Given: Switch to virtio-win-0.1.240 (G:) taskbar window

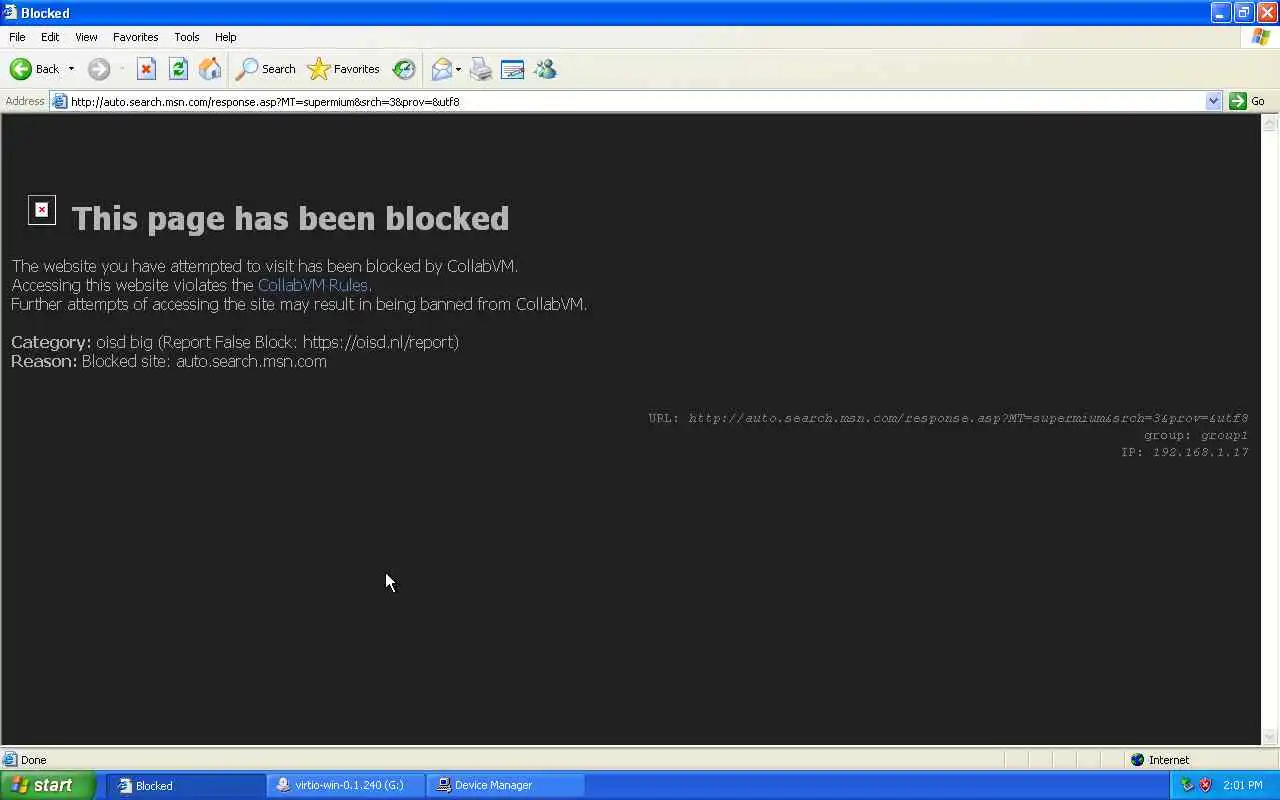Looking at the screenshot, I should (x=346, y=785).
